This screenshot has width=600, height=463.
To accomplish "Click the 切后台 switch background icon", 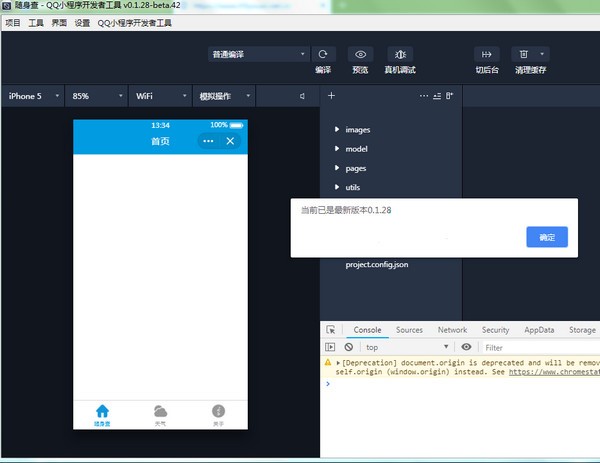I will click(487, 54).
